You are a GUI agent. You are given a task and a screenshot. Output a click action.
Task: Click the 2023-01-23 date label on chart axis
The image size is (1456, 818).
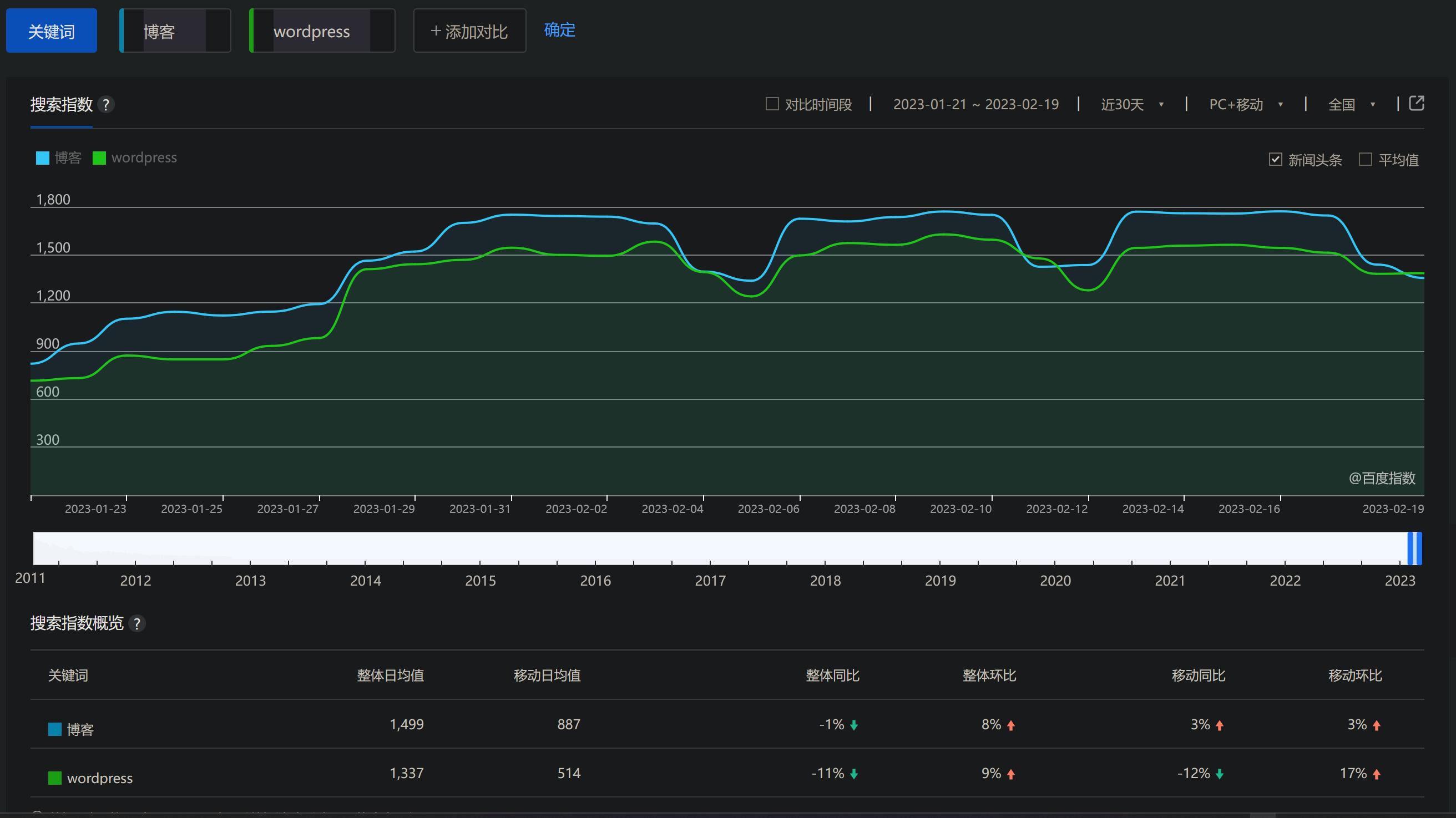click(95, 509)
